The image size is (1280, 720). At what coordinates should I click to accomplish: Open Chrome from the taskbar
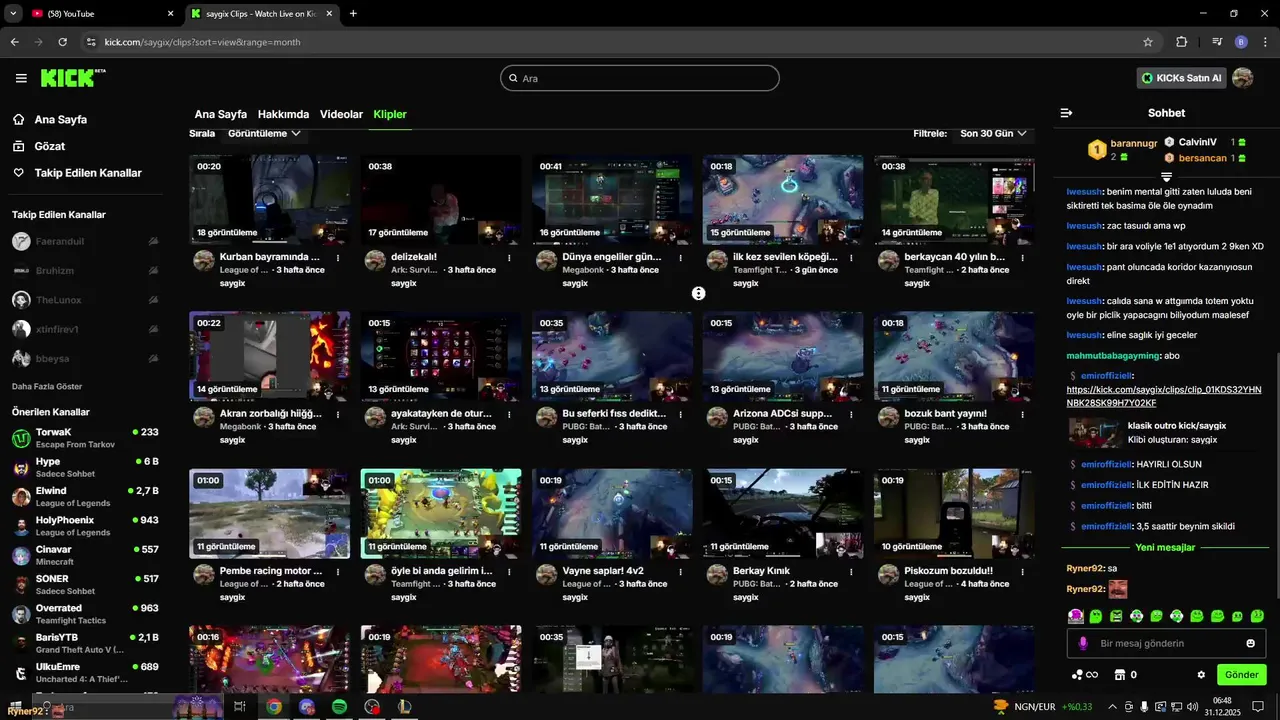[273, 706]
